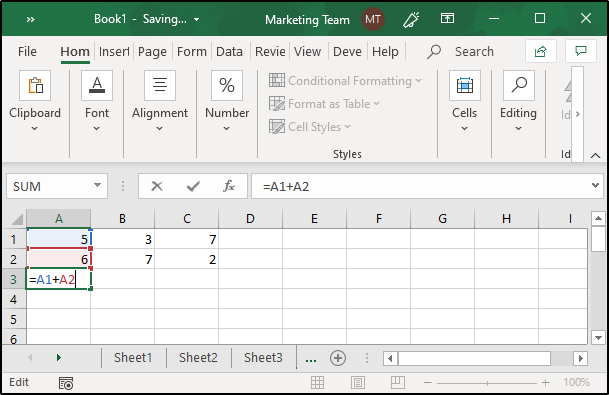Viewport: 609px width, 395px height.
Task: Open the Font group
Action: (x=97, y=102)
